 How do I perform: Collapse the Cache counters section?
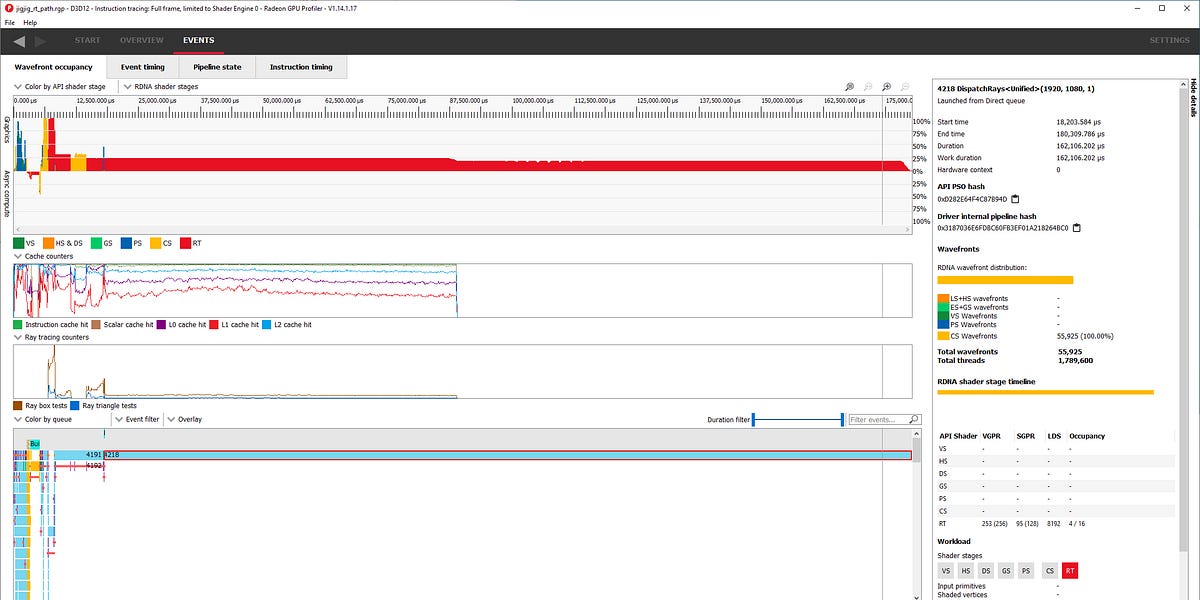tap(44, 257)
